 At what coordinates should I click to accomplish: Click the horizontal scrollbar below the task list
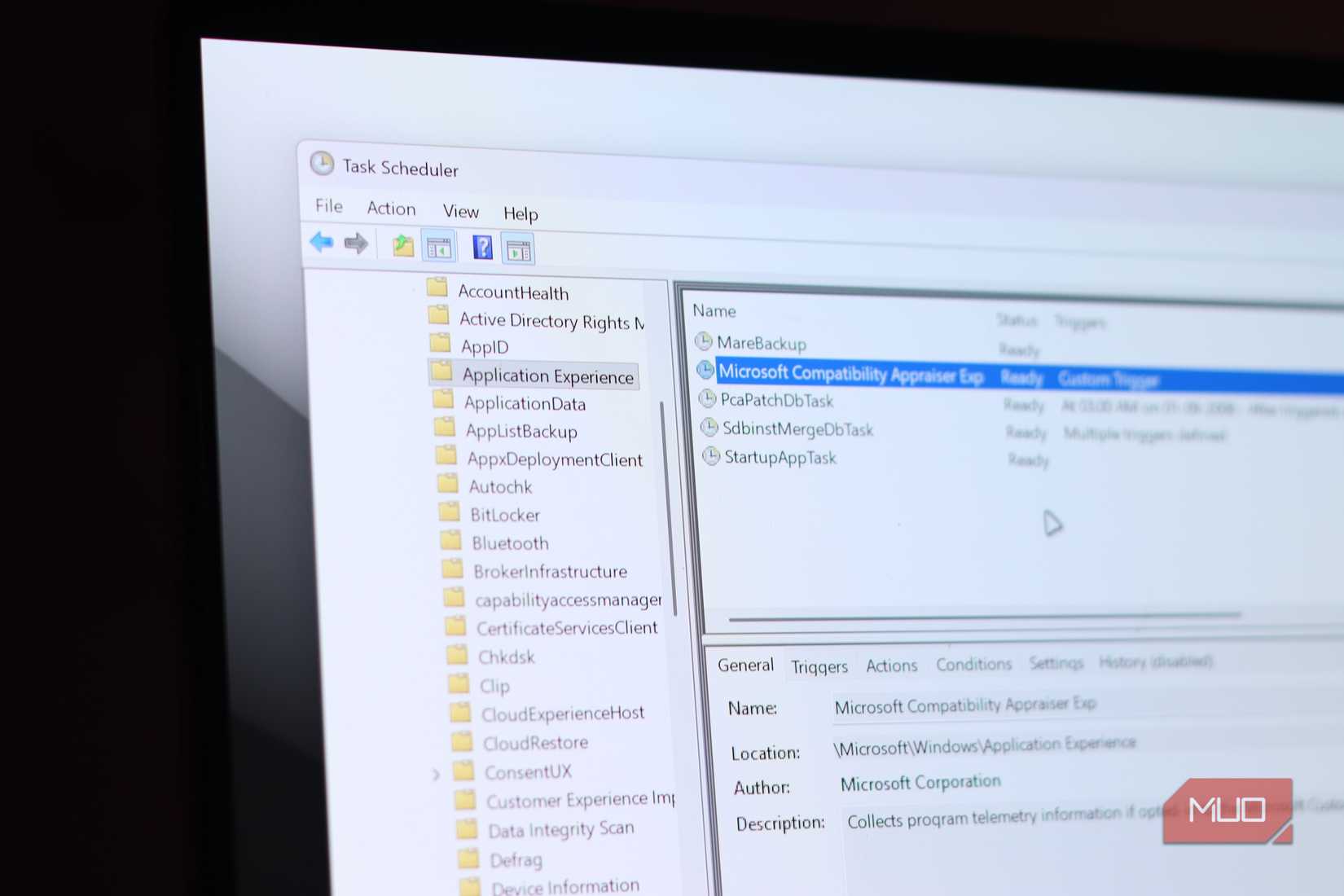986,617
